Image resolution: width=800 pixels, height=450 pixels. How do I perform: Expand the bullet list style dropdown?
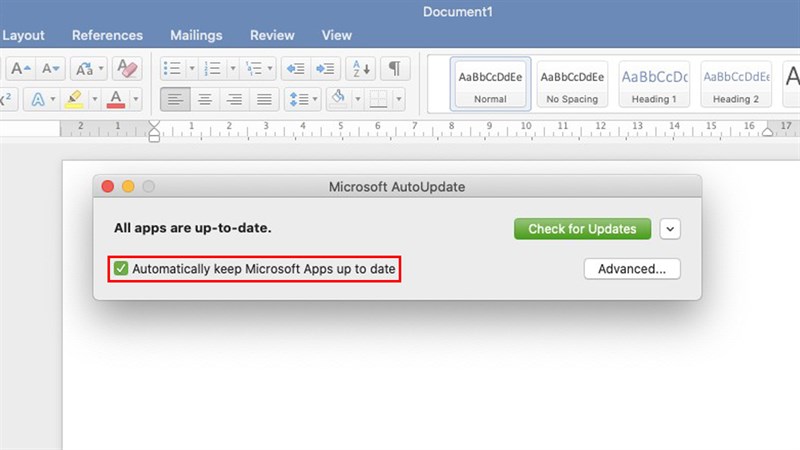click(192, 68)
